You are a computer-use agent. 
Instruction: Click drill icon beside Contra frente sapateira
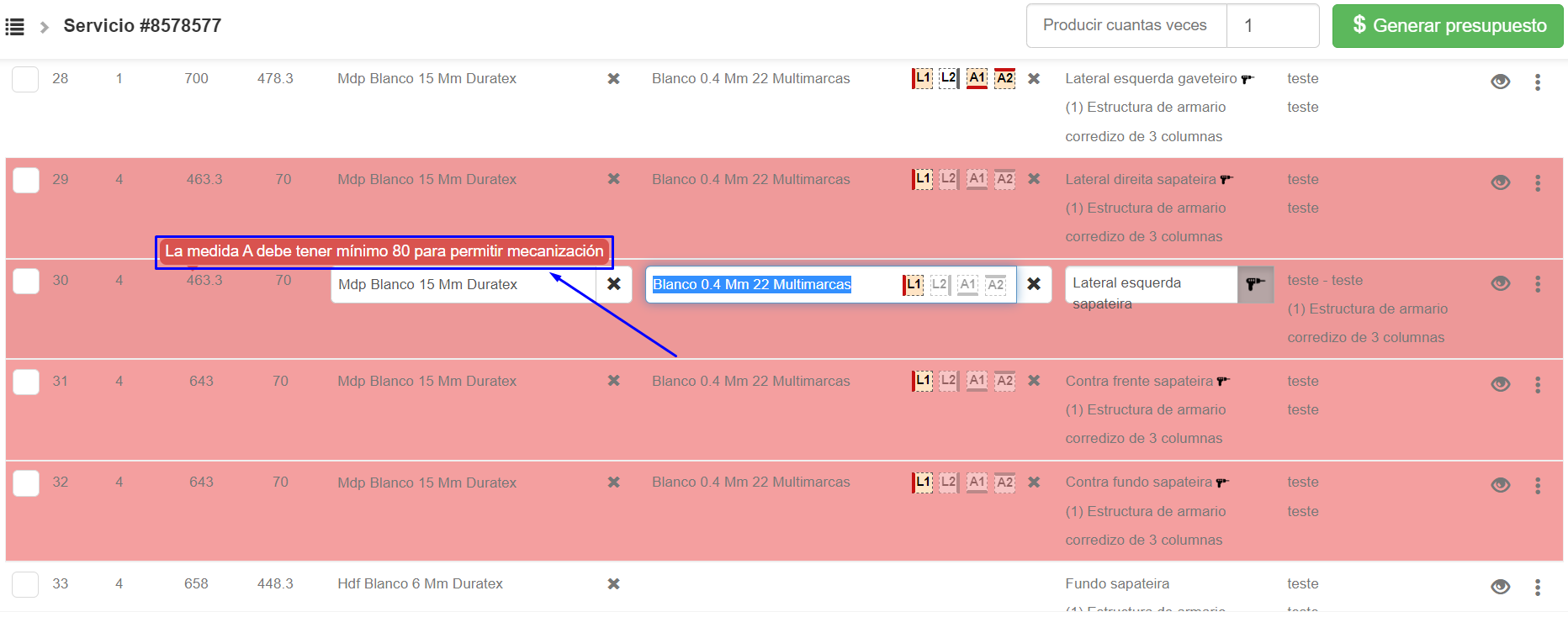pyautogui.click(x=1223, y=382)
